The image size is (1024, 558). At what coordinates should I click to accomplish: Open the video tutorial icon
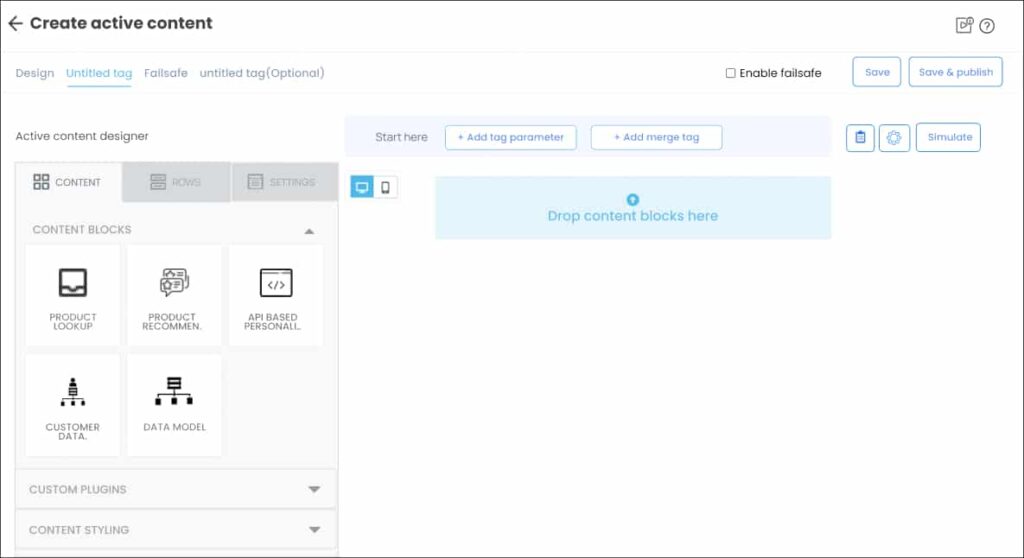pyautogui.click(x=964, y=26)
